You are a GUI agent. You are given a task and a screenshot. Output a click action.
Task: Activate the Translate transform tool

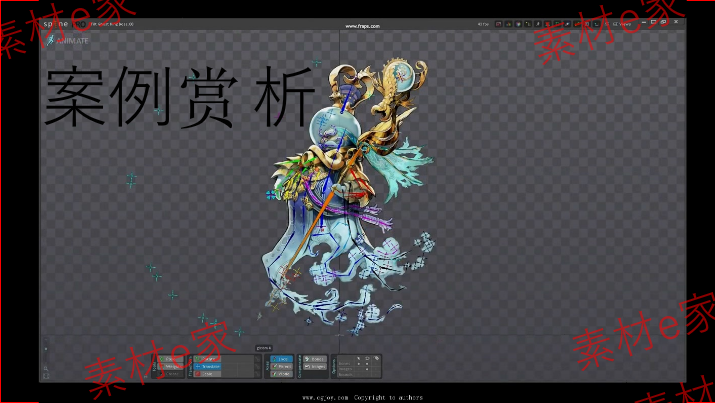coord(207,367)
